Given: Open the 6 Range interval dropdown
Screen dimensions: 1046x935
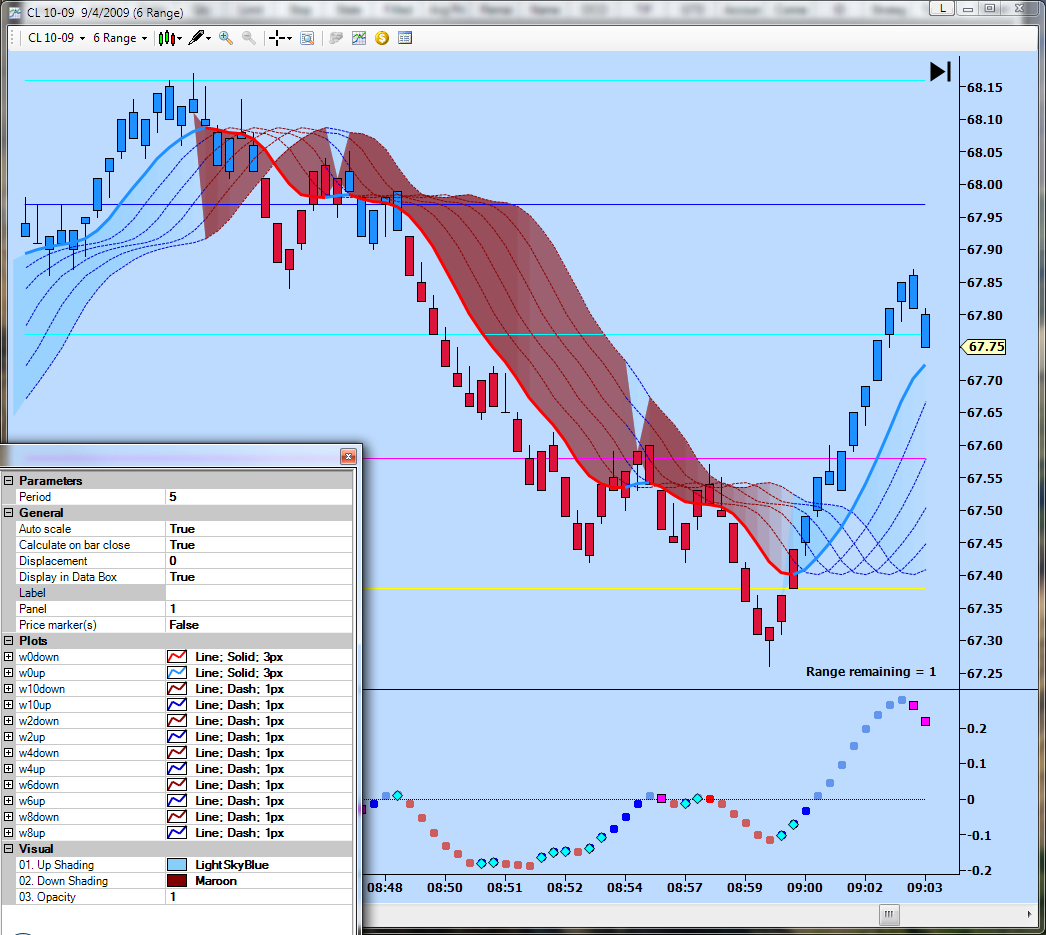Looking at the screenshot, I should coord(120,38).
